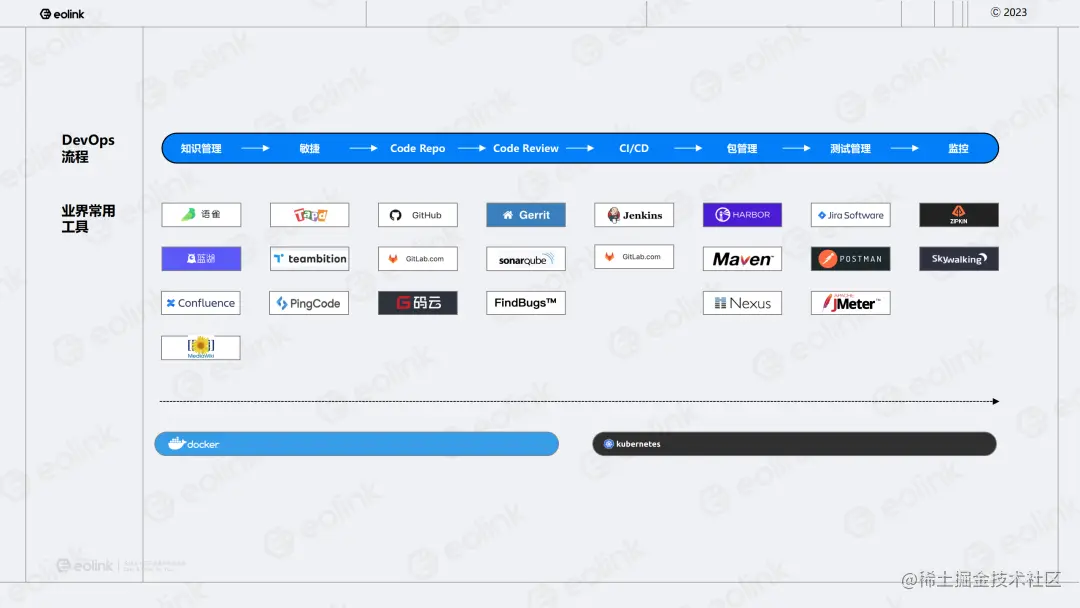
Task: Select the 知识管理 stage in pipeline
Action: (x=201, y=149)
